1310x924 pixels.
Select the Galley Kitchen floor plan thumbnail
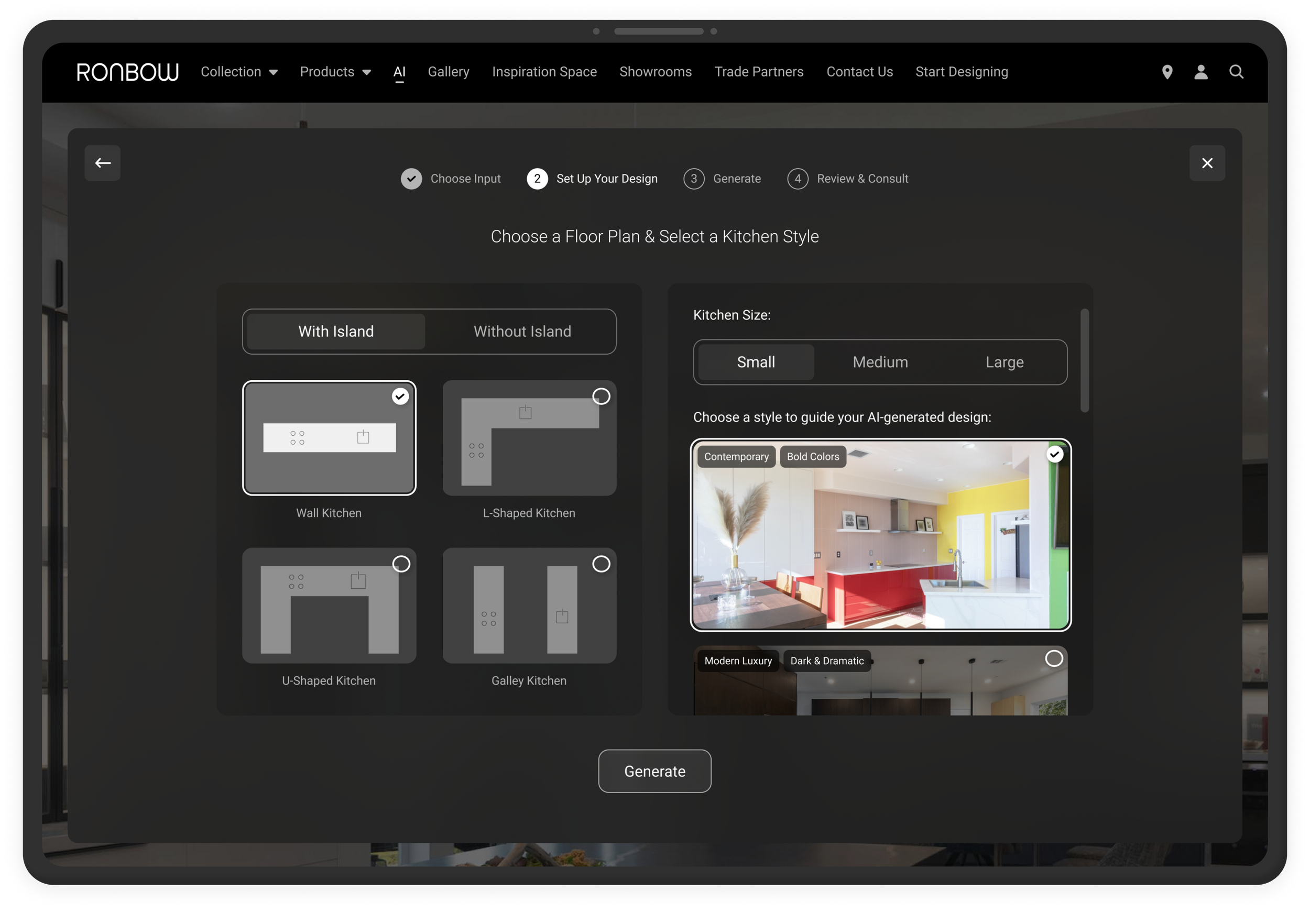pyautogui.click(x=529, y=605)
